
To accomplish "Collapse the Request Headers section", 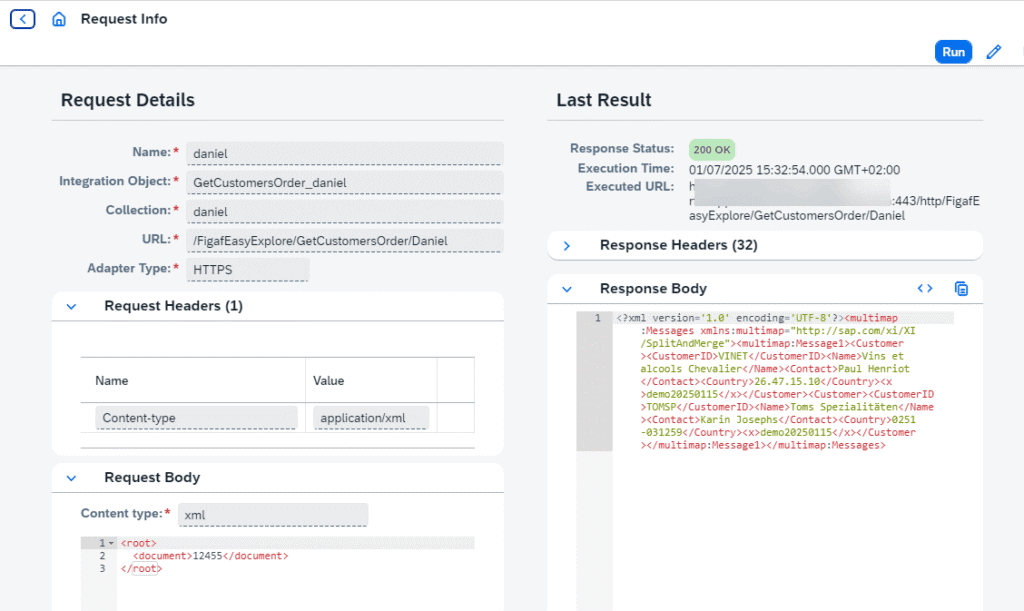I will point(71,306).
